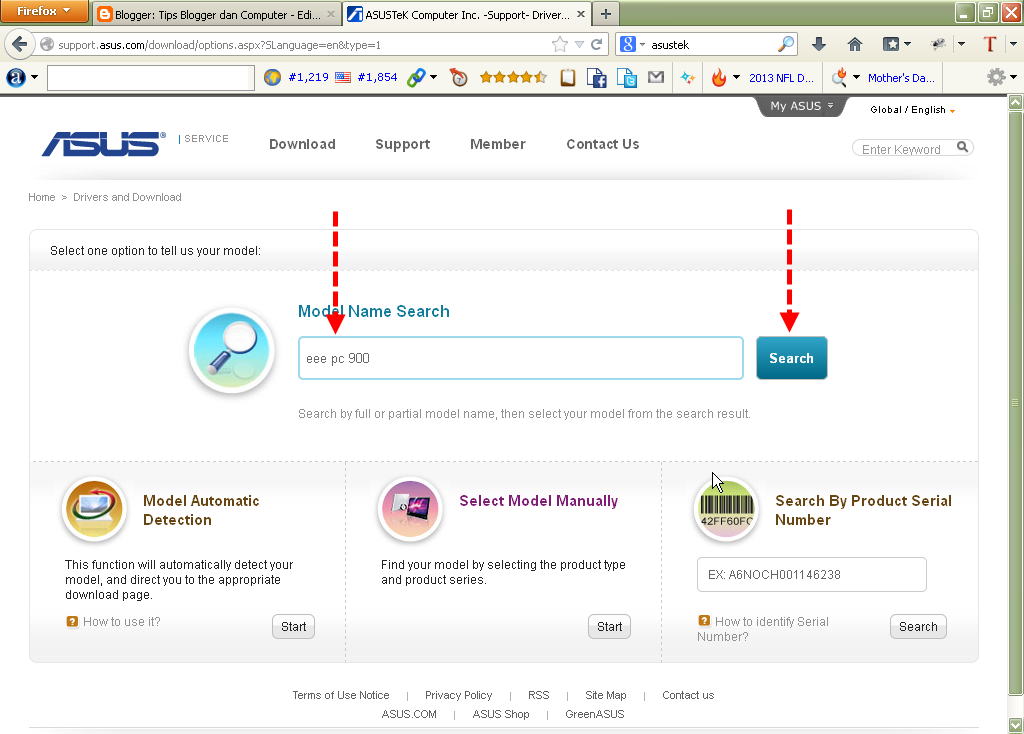
Task: Click the ASUS logo
Action: click(104, 144)
